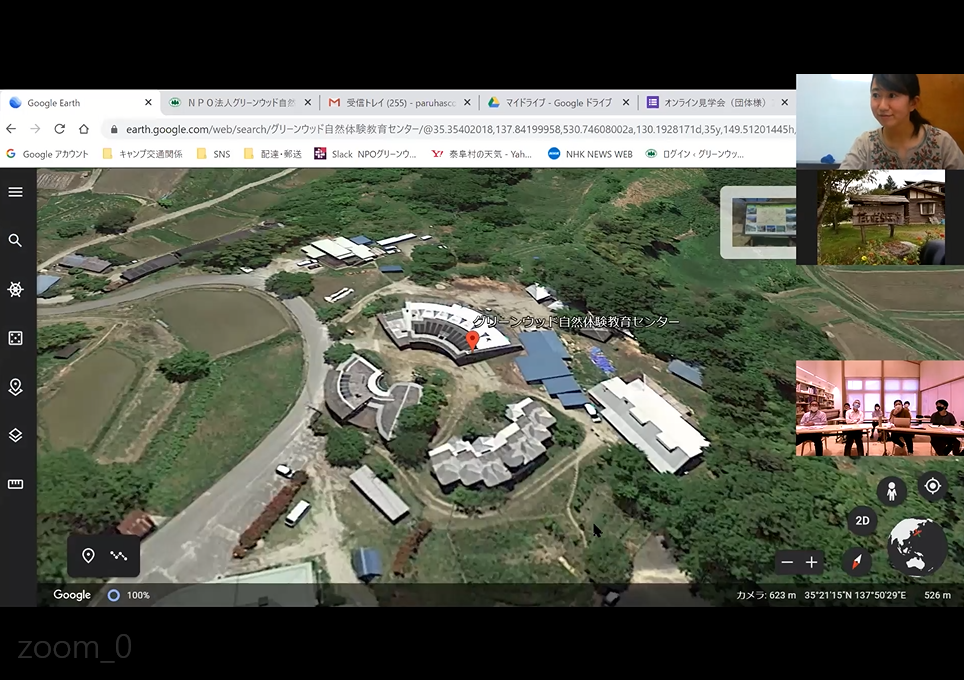Close the 受信トレイ Gmail tab
This screenshot has height=680, width=964.
[x=467, y=103]
